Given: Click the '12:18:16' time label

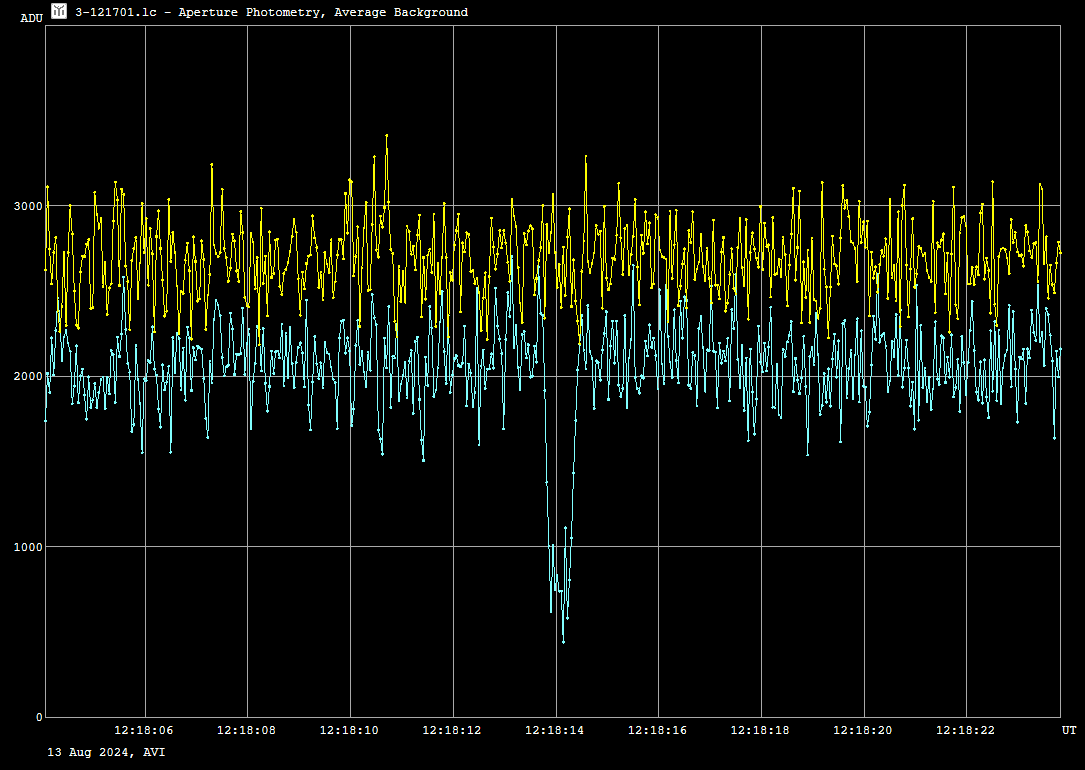Looking at the screenshot, I should coord(657,731).
